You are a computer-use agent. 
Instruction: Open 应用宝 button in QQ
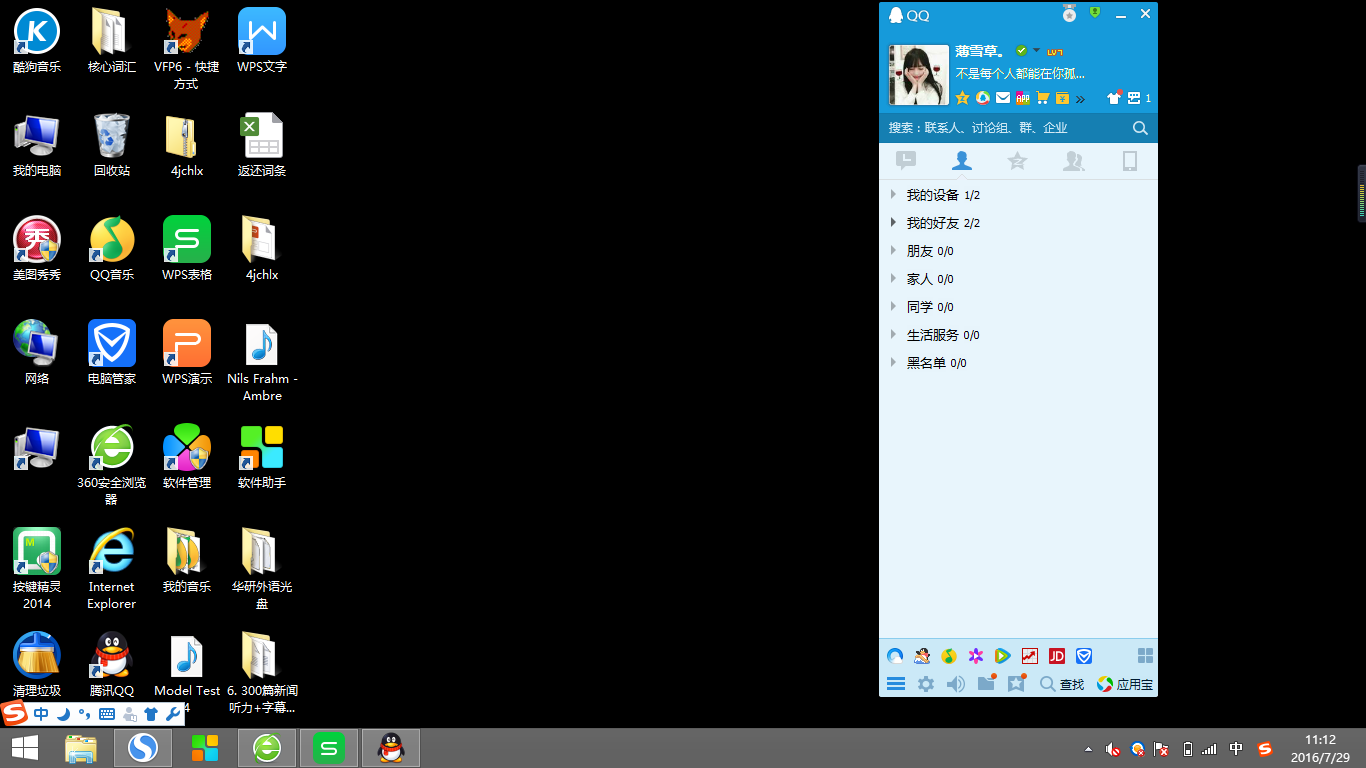[x=1125, y=684]
